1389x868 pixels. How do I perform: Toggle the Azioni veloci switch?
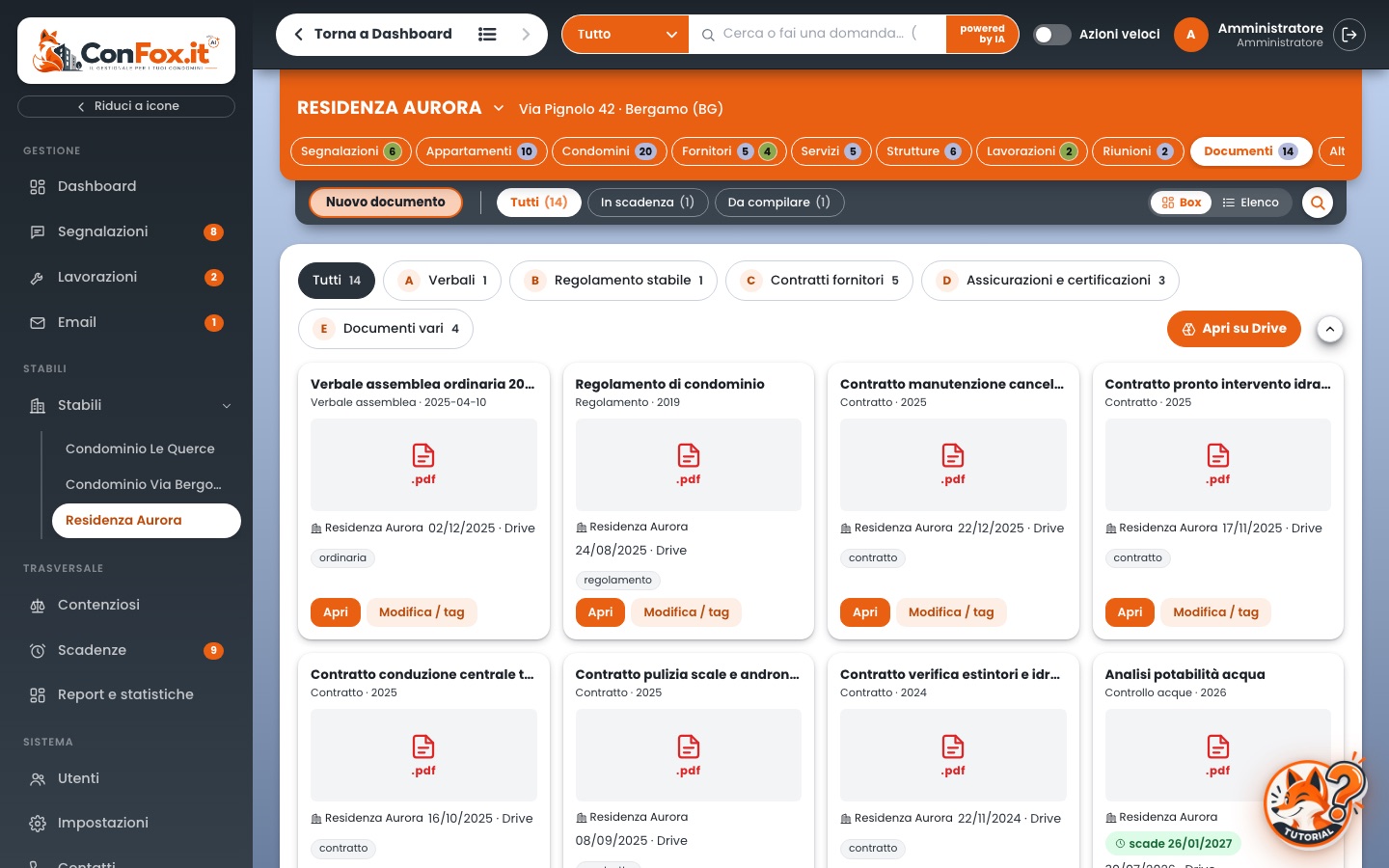1051,35
